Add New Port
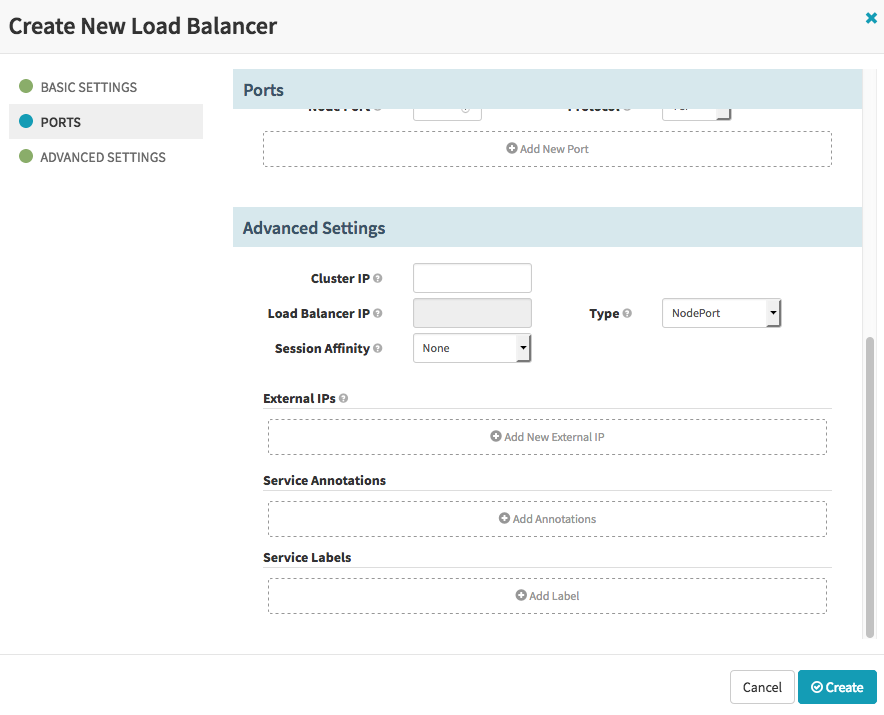Image resolution: width=884 pixels, height=715 pixels. coord(547,149)
